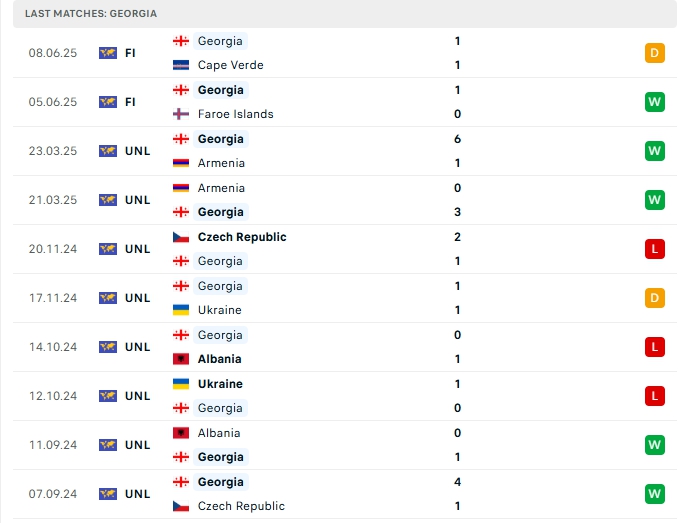688x523 pixels.
Task: Click the Faroe Islands flag icon
Action: [x=181, y=114]
